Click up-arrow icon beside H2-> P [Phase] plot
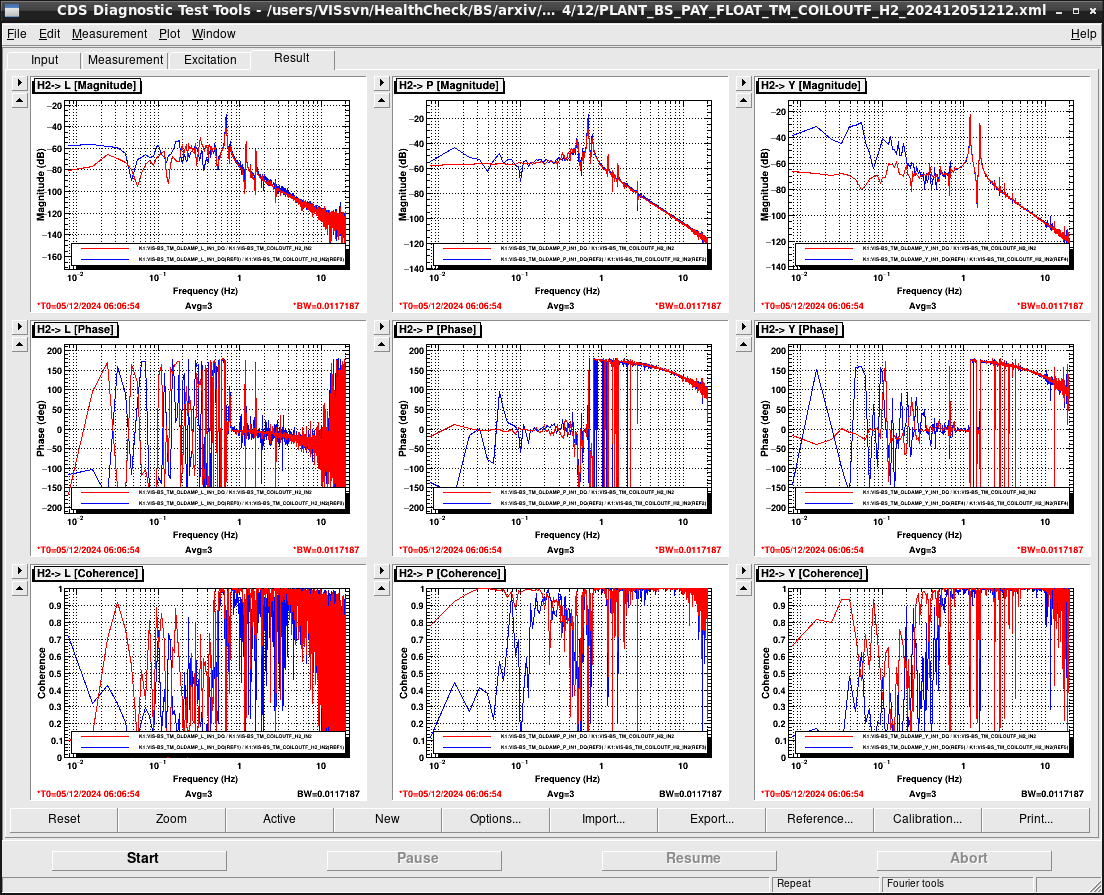 (382, 344)
